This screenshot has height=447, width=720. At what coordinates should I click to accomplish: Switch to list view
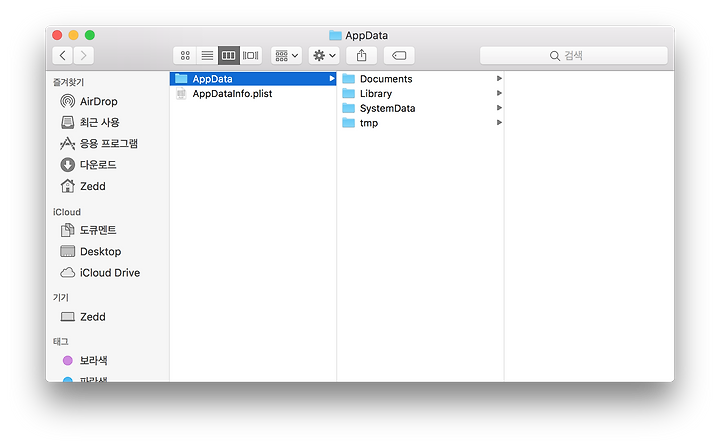click(x=207, y=56)
